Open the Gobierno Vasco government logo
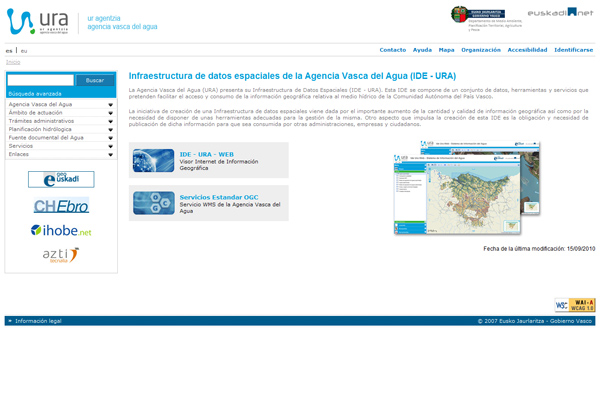The height and width of the screenshot is (397, 600). (x=486, y=18)
